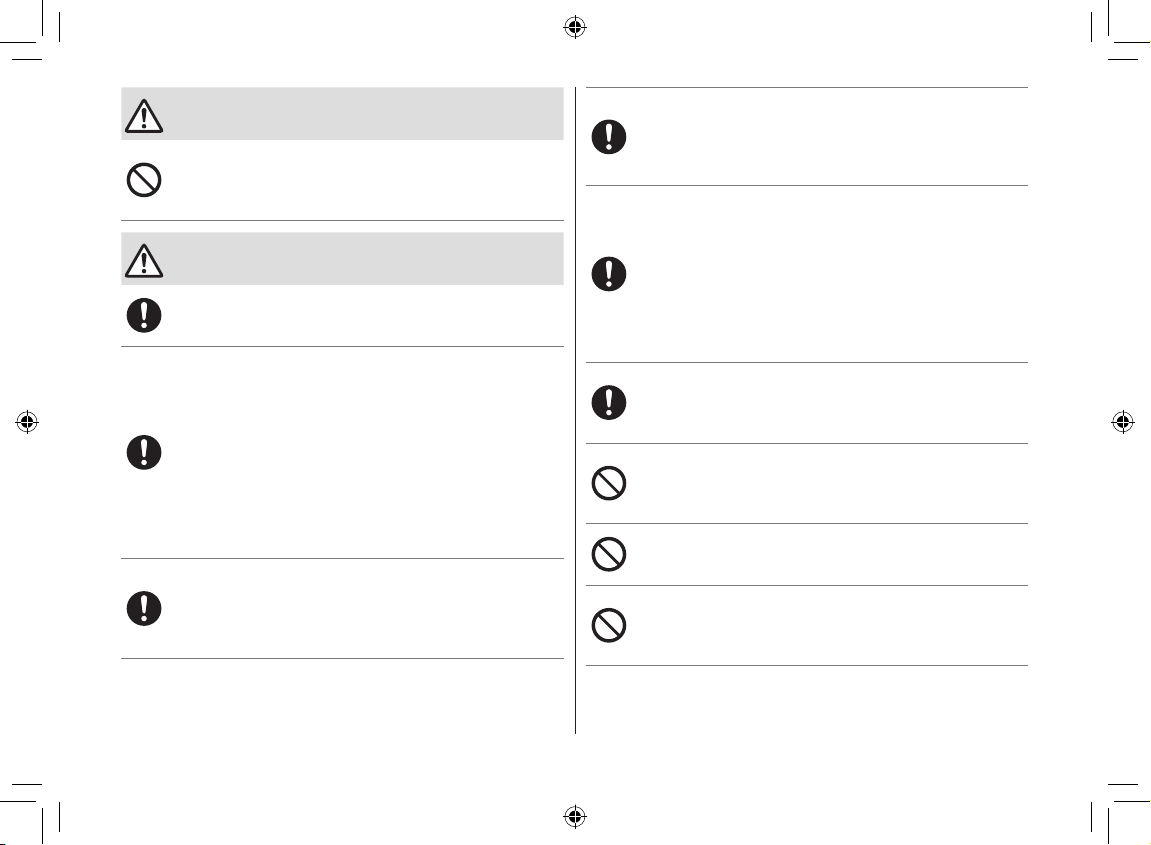The image size is (1151, 845).
Task: Click the exclamation icon directly beneath the second banner
Action: point(144,316)
